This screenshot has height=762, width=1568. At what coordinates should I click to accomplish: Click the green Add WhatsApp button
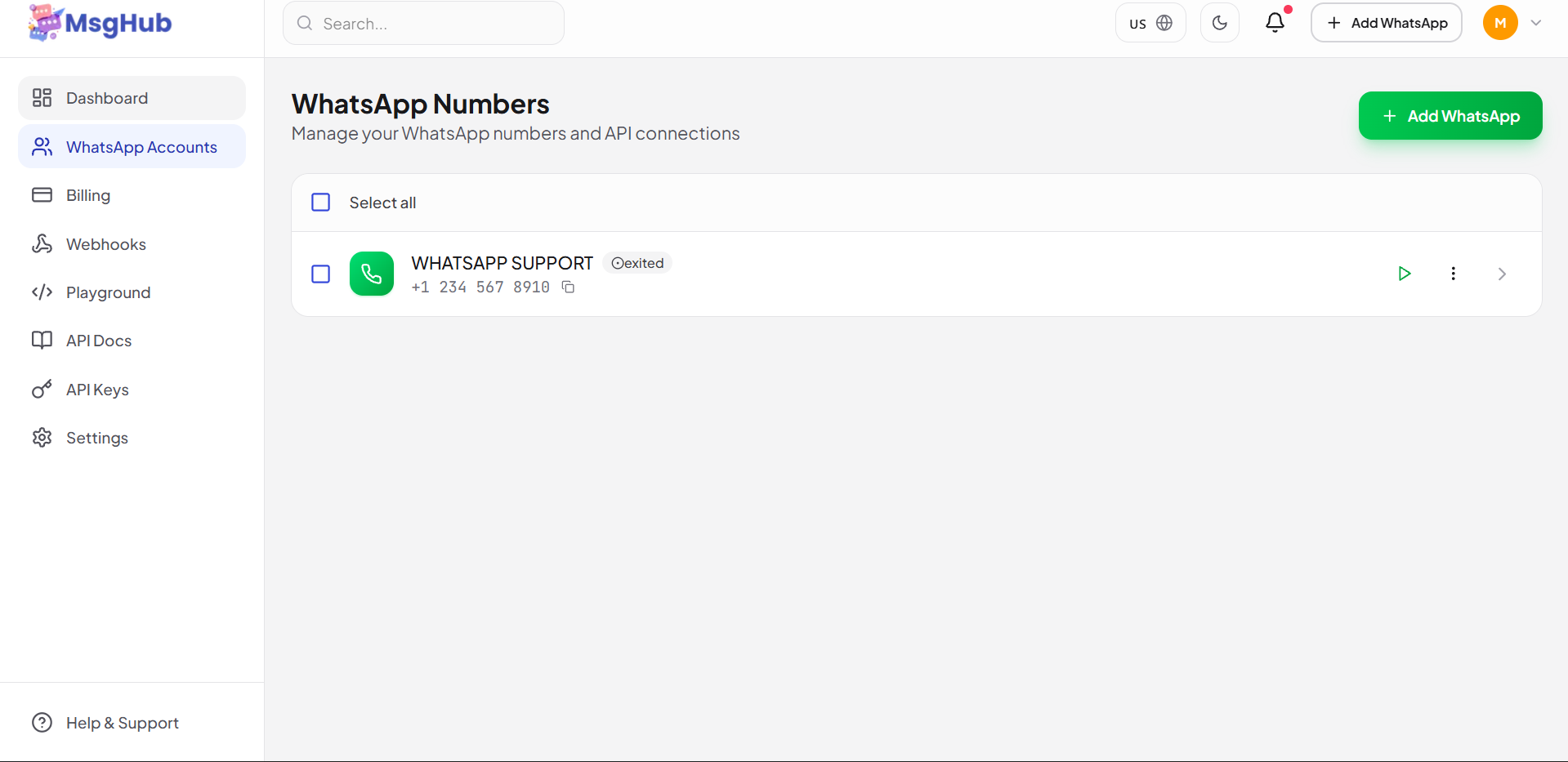pos(1450,116)
